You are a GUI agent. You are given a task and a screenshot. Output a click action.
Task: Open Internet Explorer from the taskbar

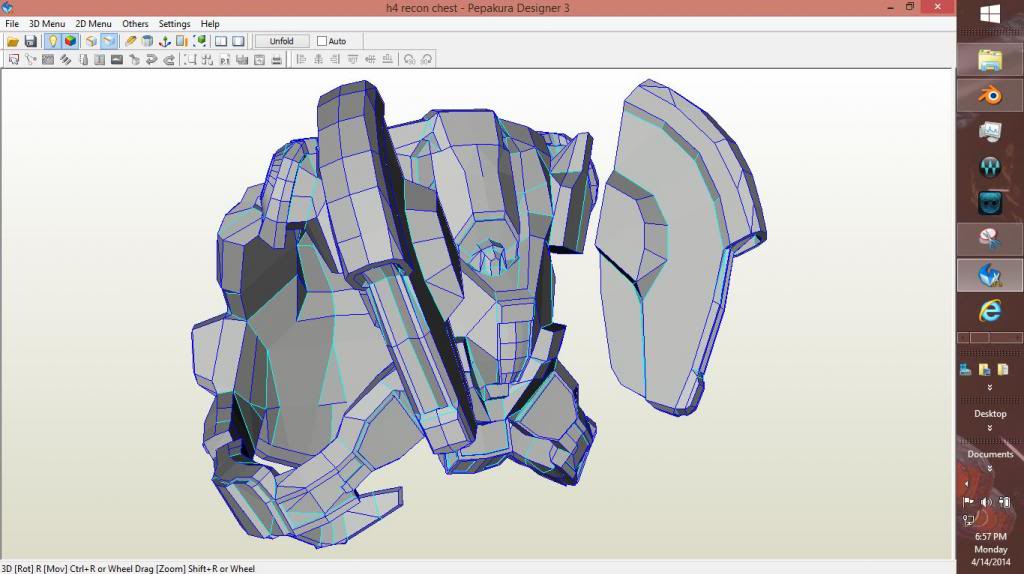point(990,310)
